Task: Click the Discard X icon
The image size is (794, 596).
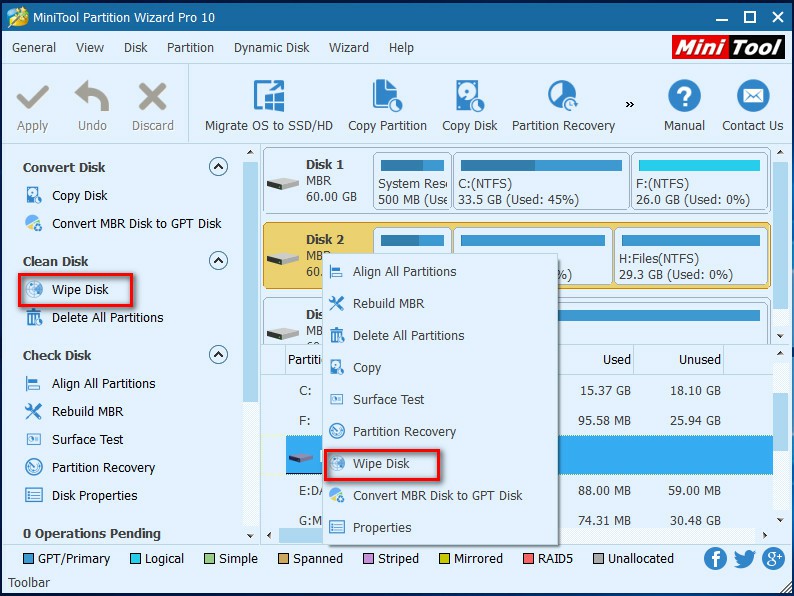Action: pyautogui.click(x=152, y=96)
